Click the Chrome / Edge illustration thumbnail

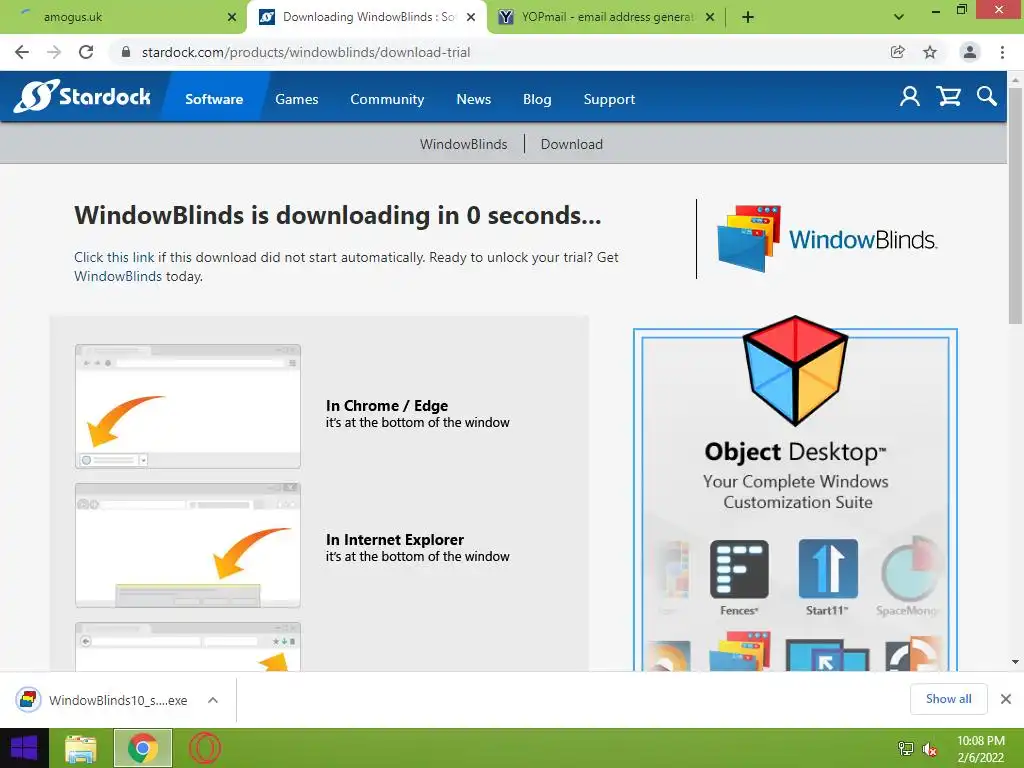pos(188,406)
